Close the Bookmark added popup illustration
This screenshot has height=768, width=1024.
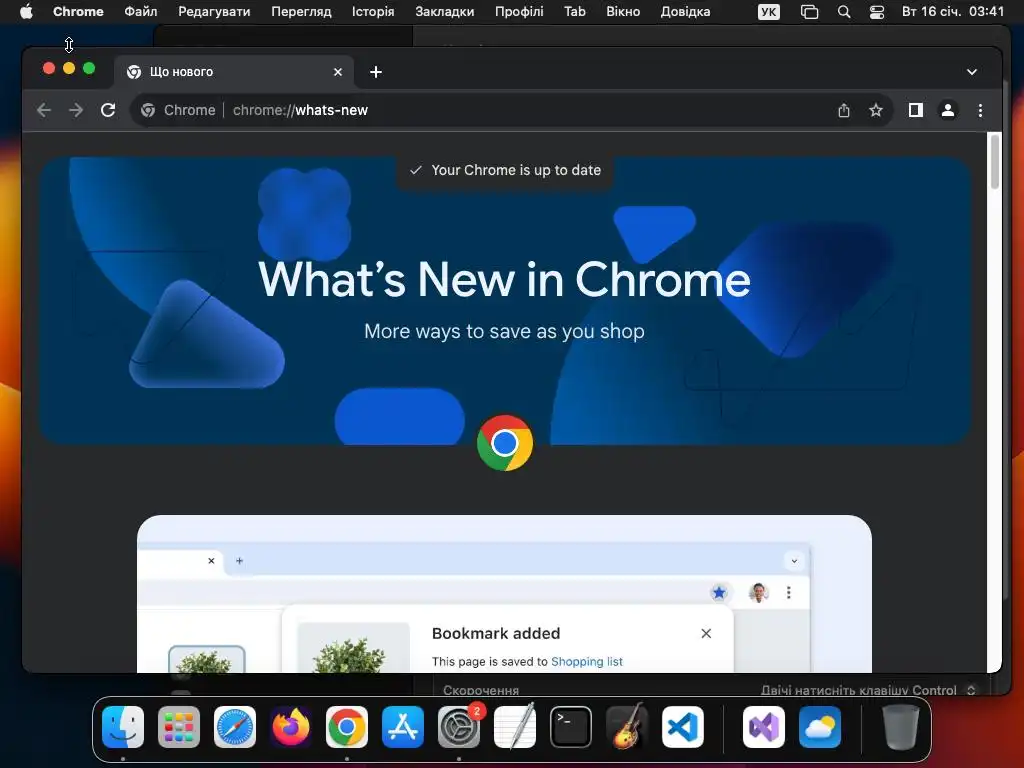706,633
